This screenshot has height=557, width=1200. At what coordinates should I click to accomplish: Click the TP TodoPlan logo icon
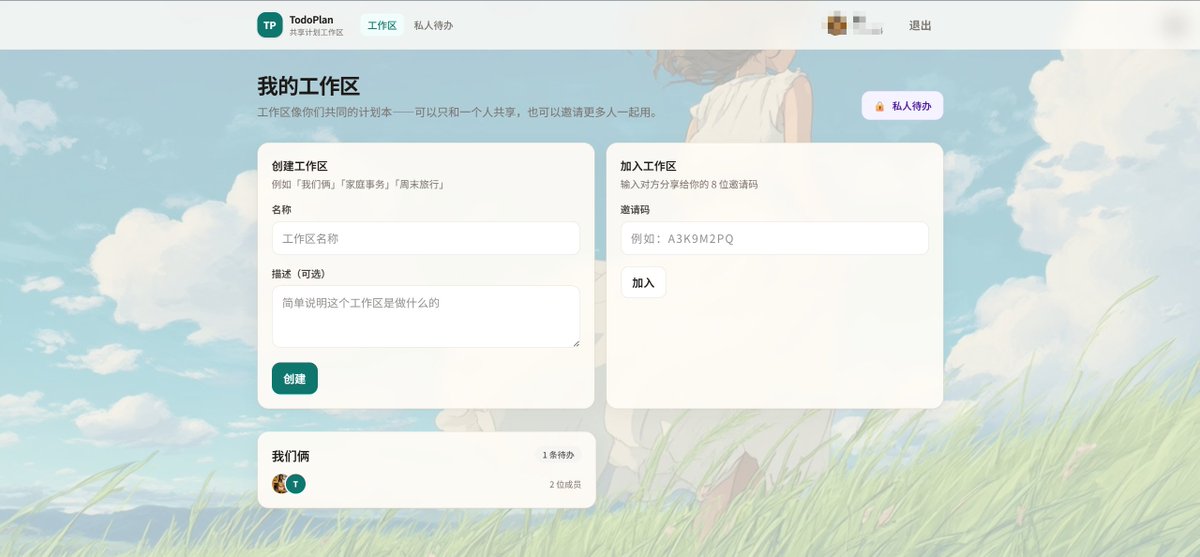(270, 25)
